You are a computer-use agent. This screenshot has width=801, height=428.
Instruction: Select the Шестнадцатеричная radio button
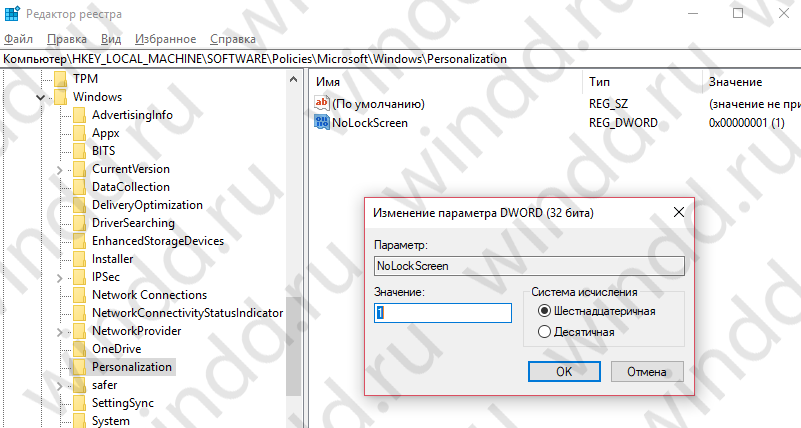point(545,311)
